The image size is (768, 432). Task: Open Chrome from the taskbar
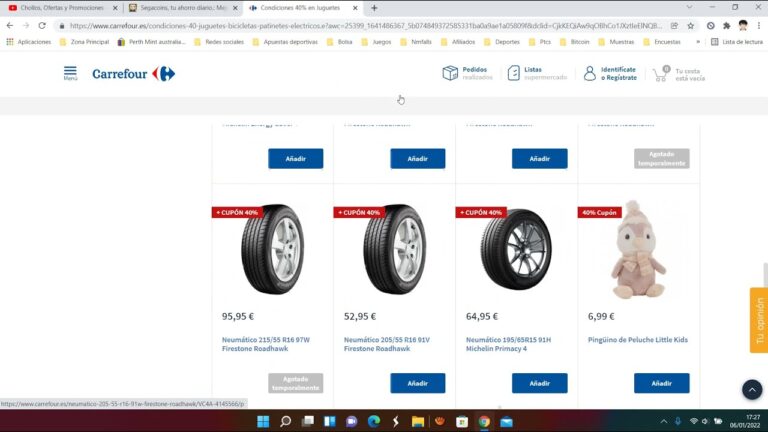[484, 421]
